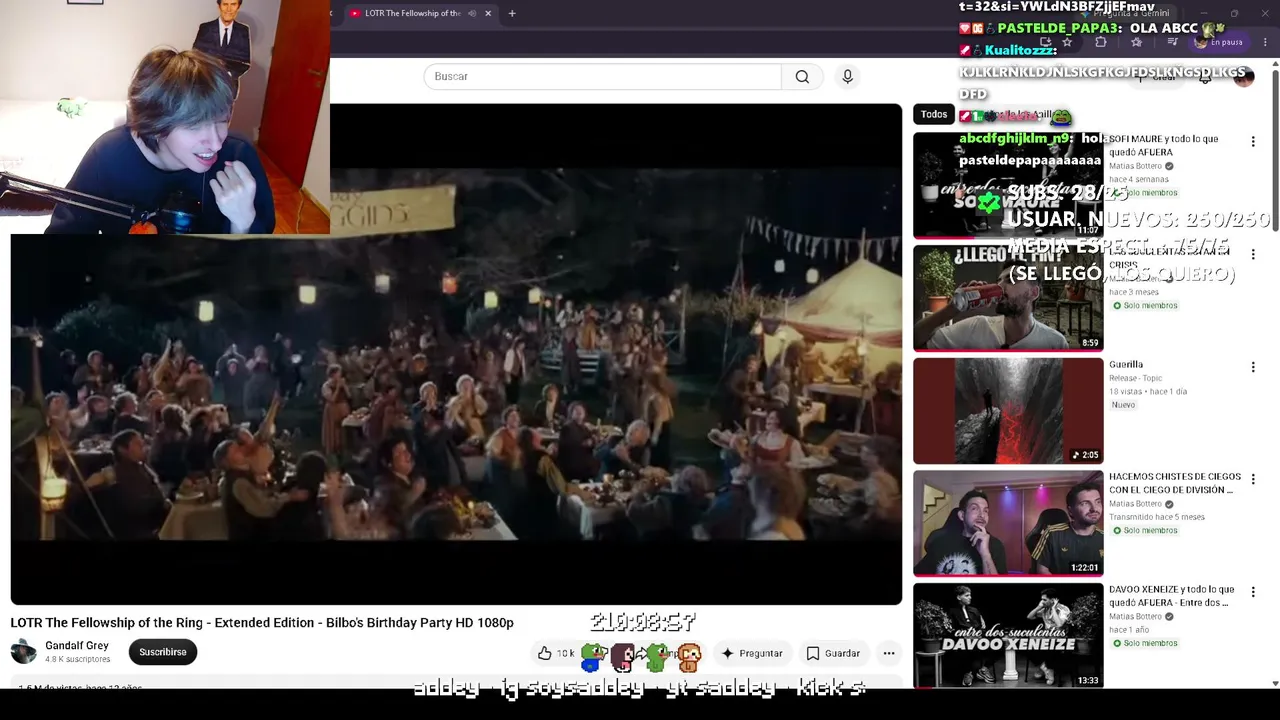1280x720 pixels.
Task: Open the Chrome extensions puzzle icon
Action: [x=1101, y=42]
